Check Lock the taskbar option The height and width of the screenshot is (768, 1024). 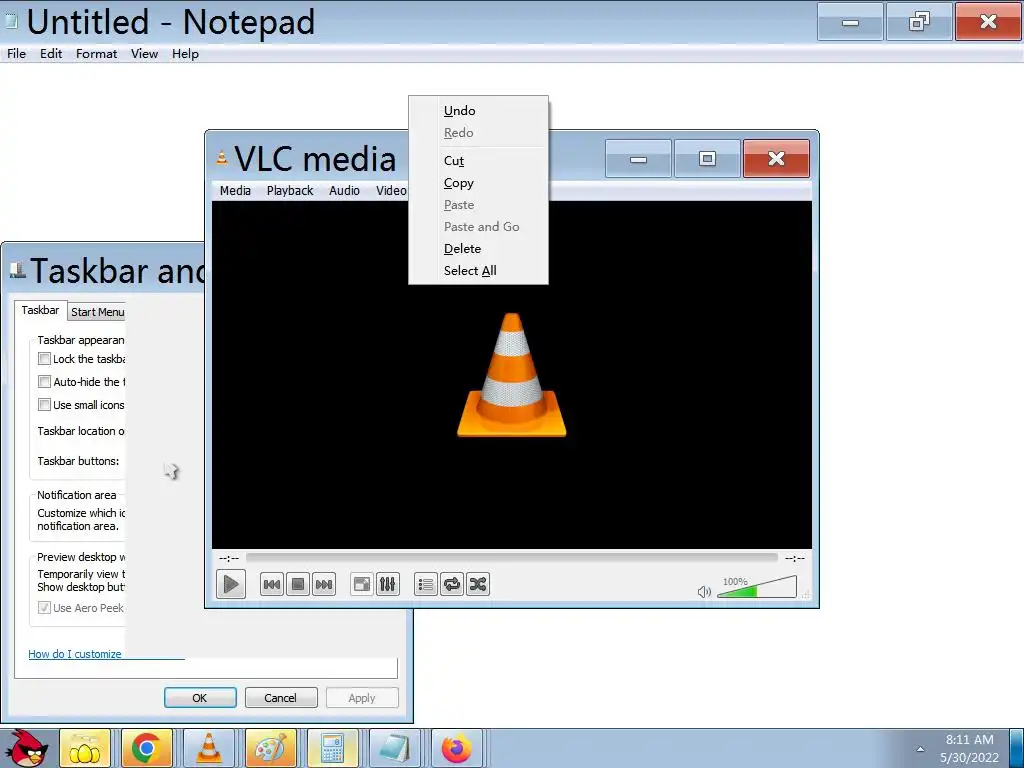[x=44, y=359]
